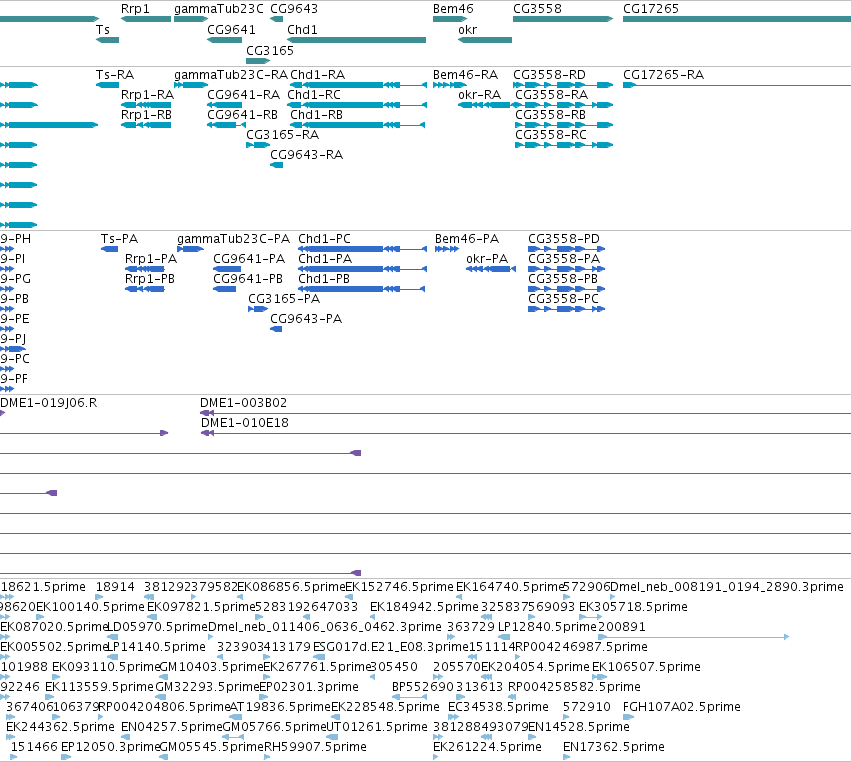Select the Ts gene label
Image resolution: width=851 pixels, height=762 pixels.
pyautogui.click(x=103, y=30)
